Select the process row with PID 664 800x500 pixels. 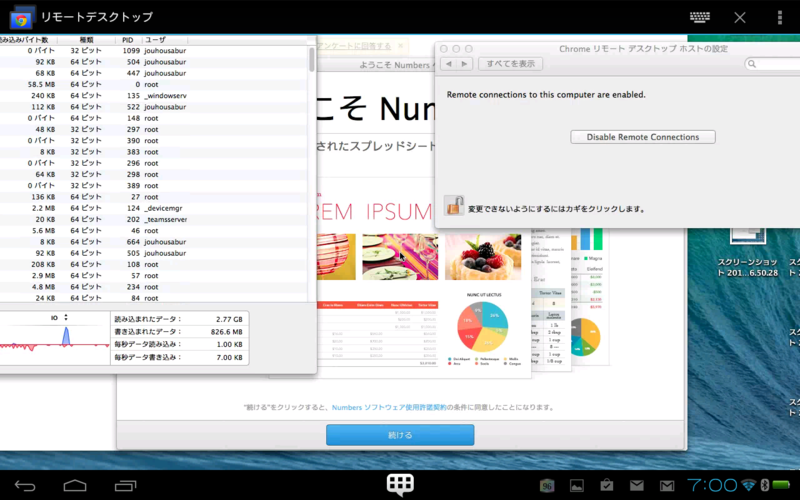click(x=154, y=241)
